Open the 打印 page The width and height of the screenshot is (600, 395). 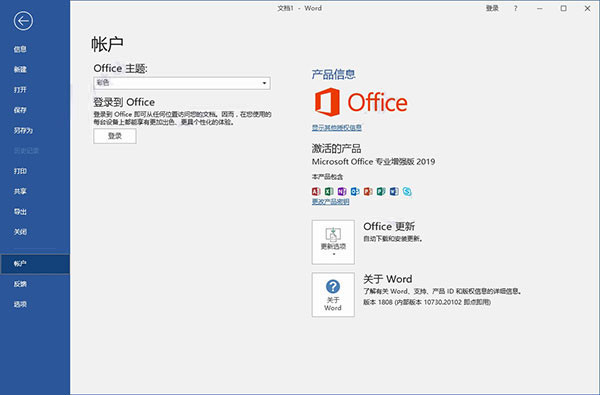[x=20, y=171]
